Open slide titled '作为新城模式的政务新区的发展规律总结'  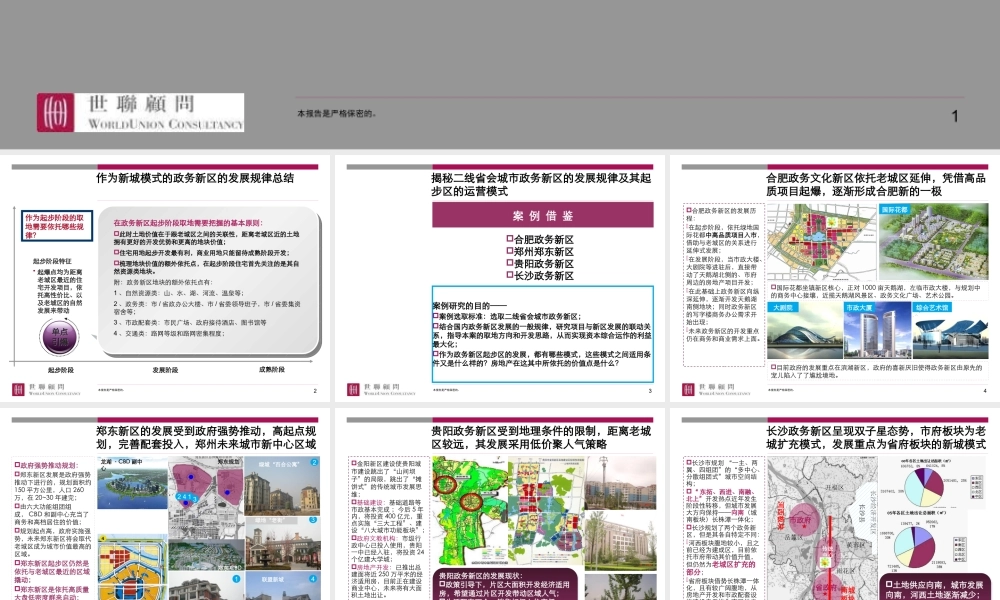pyautogui.click(x=165, y=279)
